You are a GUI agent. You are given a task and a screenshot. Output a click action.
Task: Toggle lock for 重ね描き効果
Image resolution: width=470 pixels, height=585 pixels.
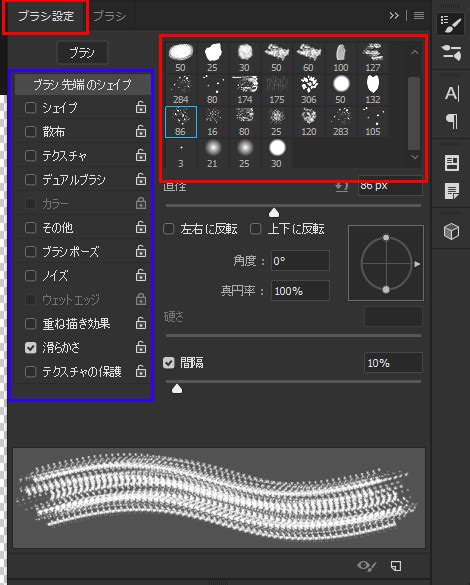(x=141, y=323)
